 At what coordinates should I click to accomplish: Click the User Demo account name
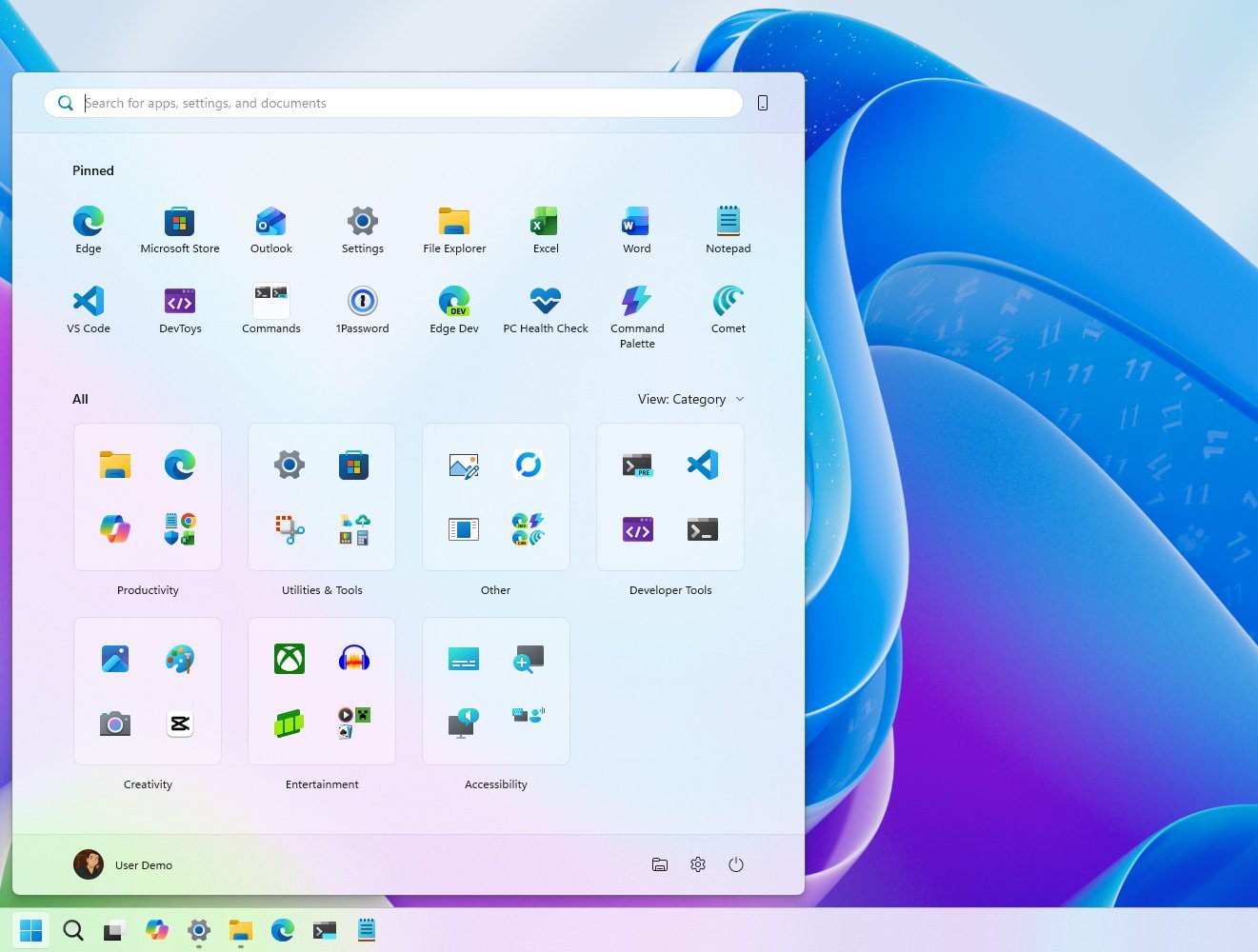[x=143, y=864]
